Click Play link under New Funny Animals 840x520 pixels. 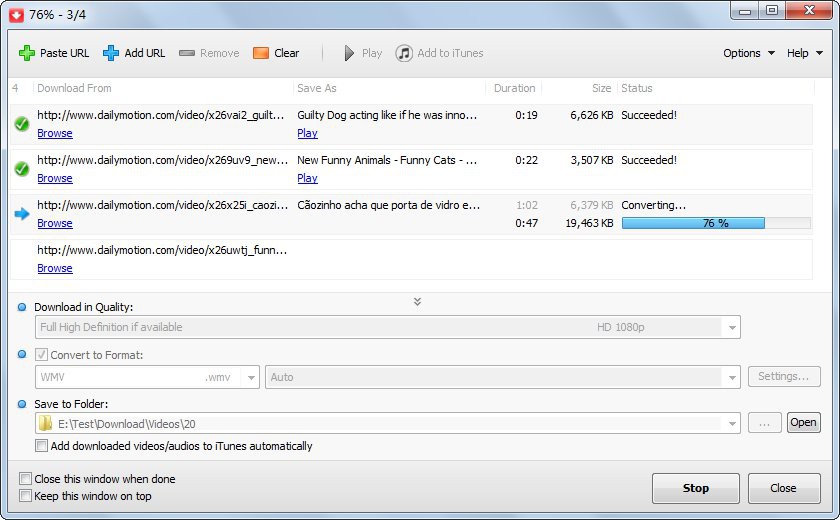point(308,178)
